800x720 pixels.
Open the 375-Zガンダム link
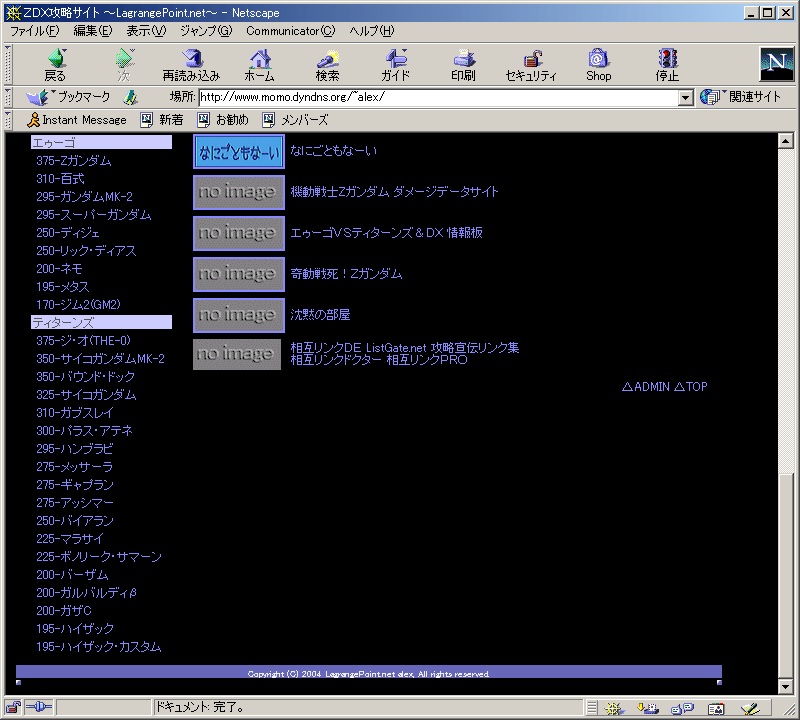pyautogui.click(x=74, y=161)
